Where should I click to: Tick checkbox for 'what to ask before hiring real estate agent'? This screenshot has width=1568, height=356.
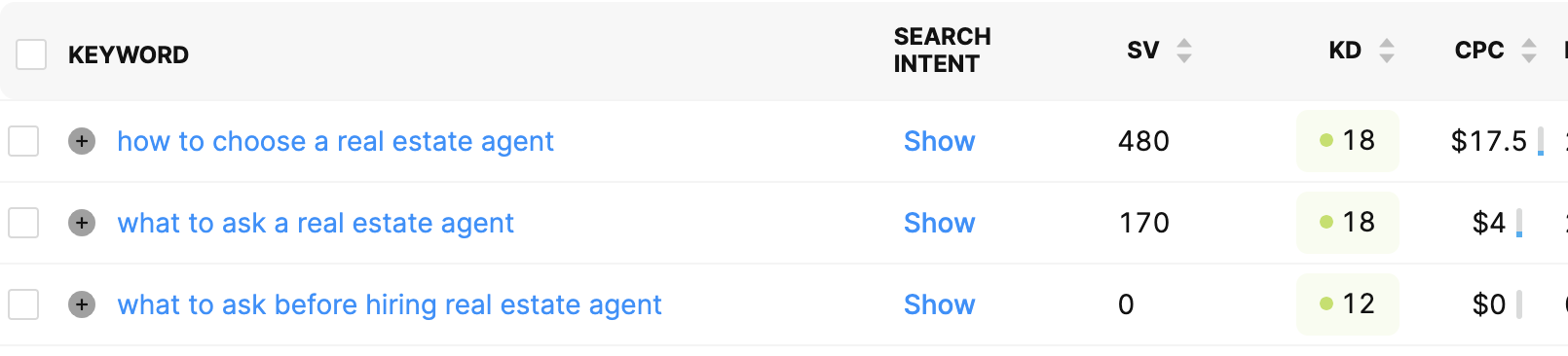[x=23, y=304]
